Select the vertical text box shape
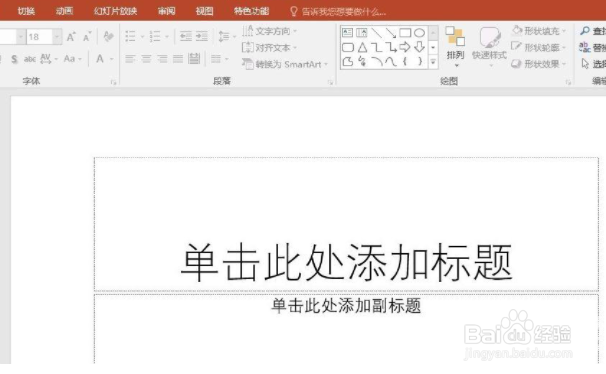 [362, 33]
